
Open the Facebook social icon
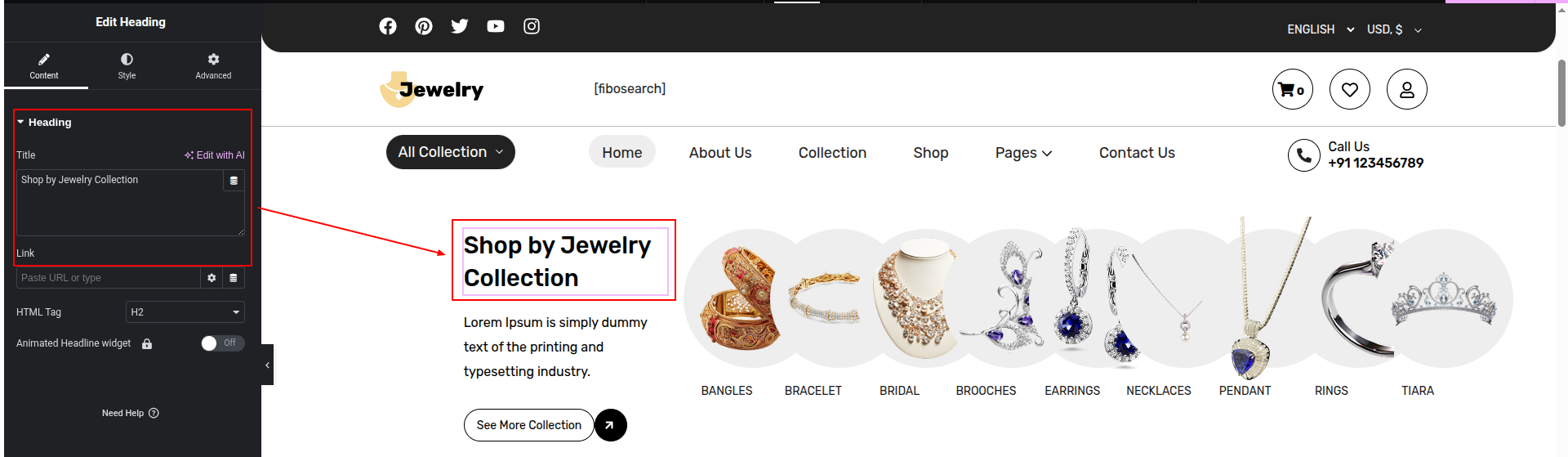(x=388, y=26)
